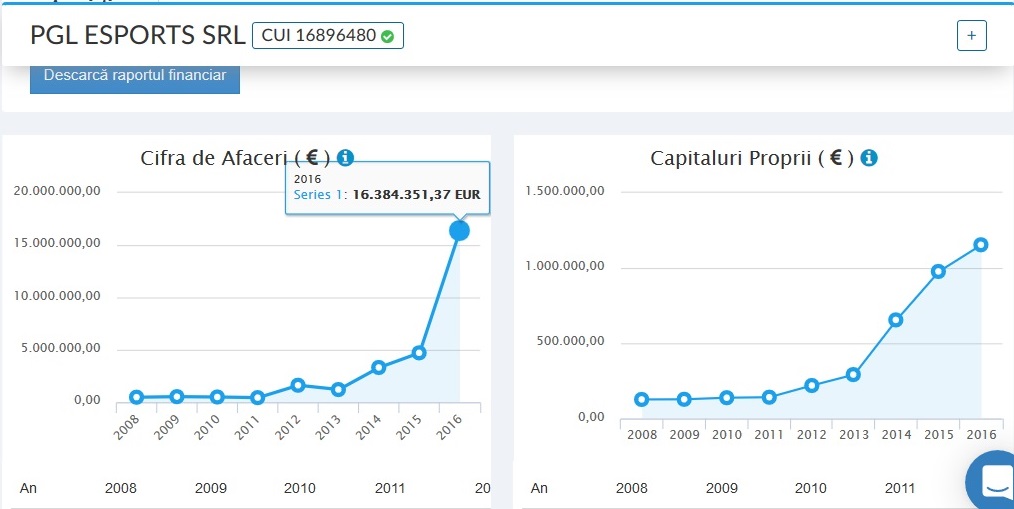Click 1.000.000,00 axis label in Capitaluri chart
1014x509 pixels.
pos(565,266)
